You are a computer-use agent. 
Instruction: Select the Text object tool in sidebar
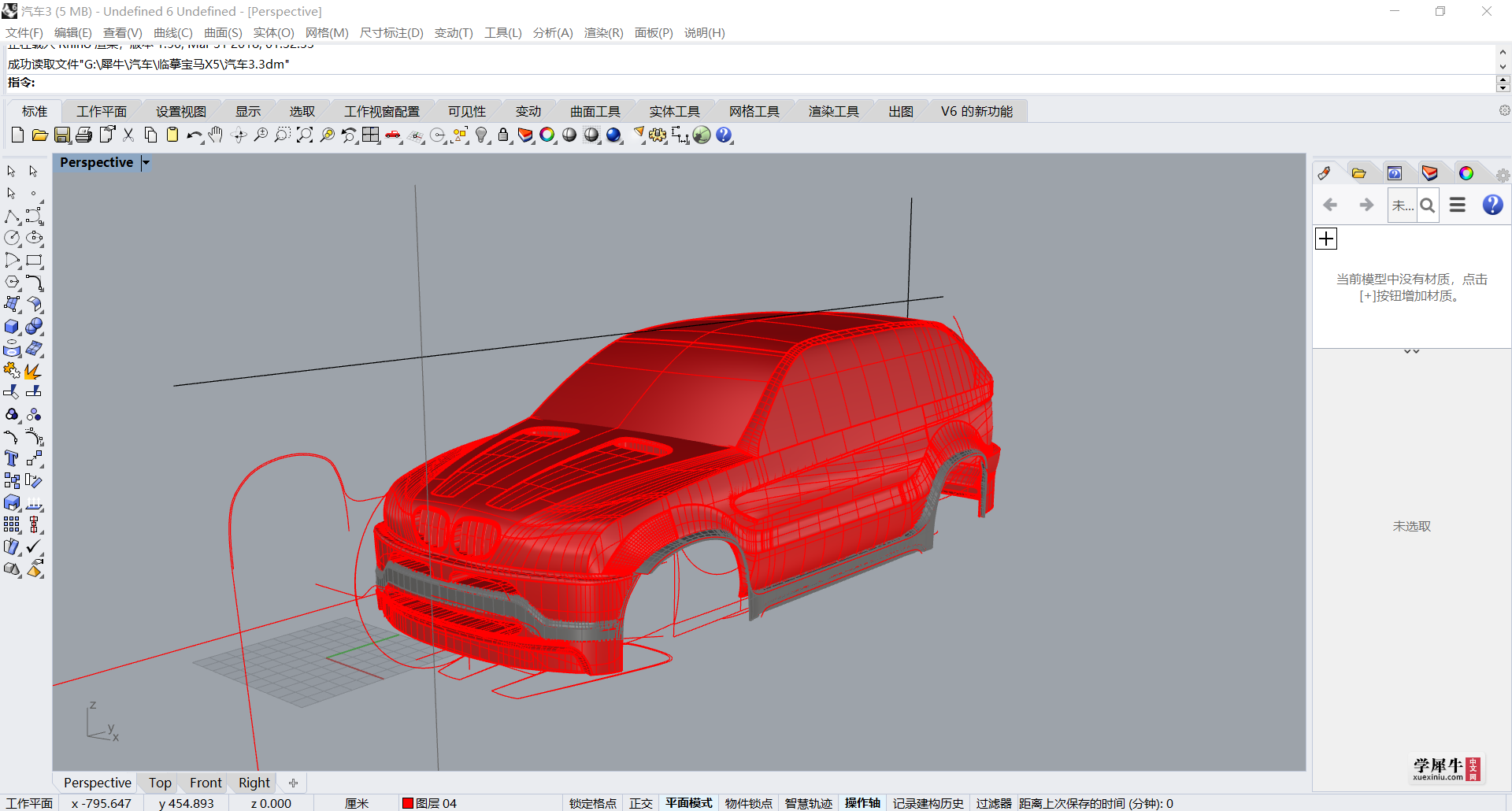[x=12, y=459]
